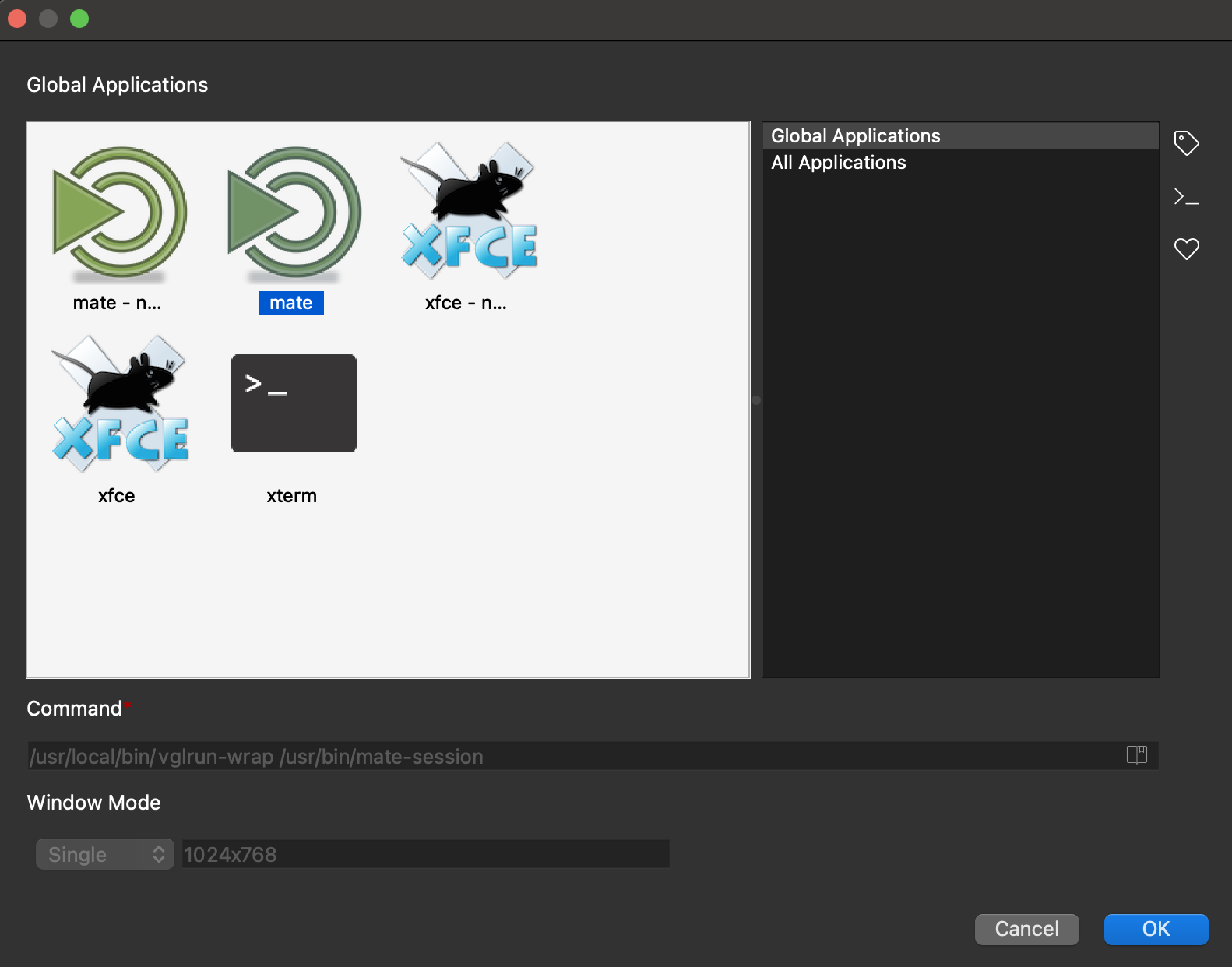This screenshot has width=1232, height=967.
Task: Click the Cancel button
Action: (x=1026, y=929)
